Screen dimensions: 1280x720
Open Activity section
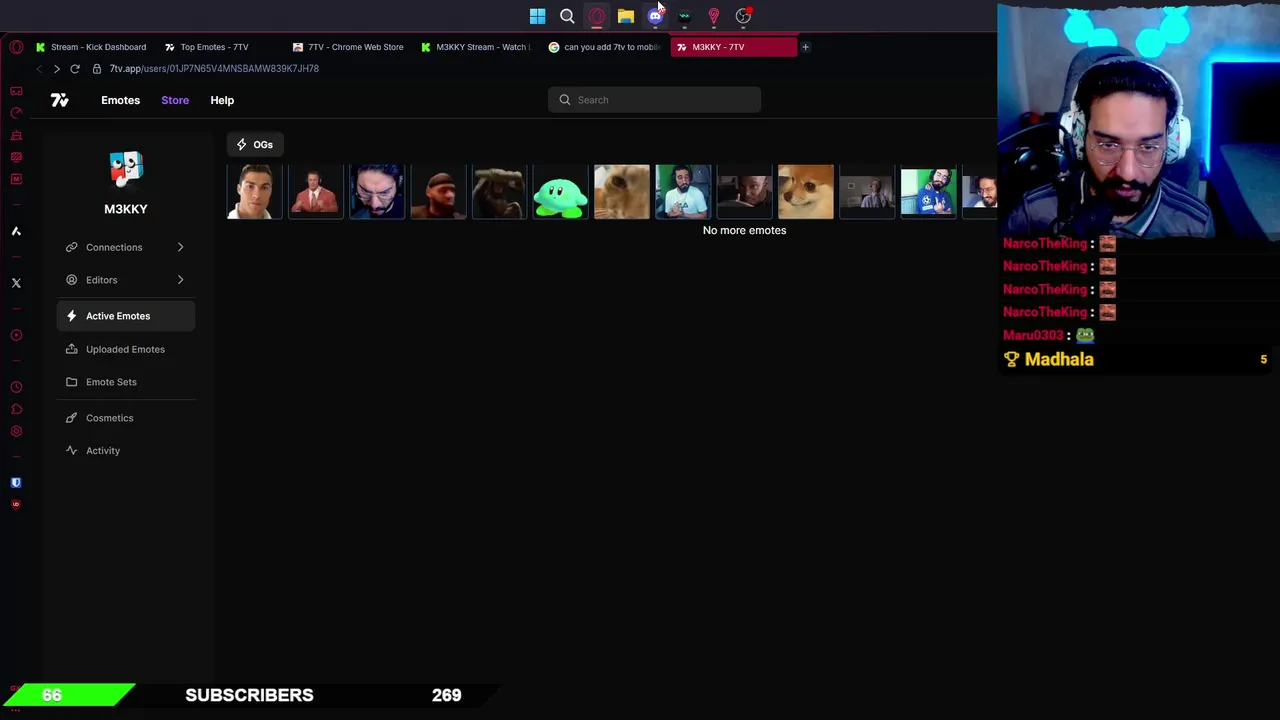click(126, 450)
